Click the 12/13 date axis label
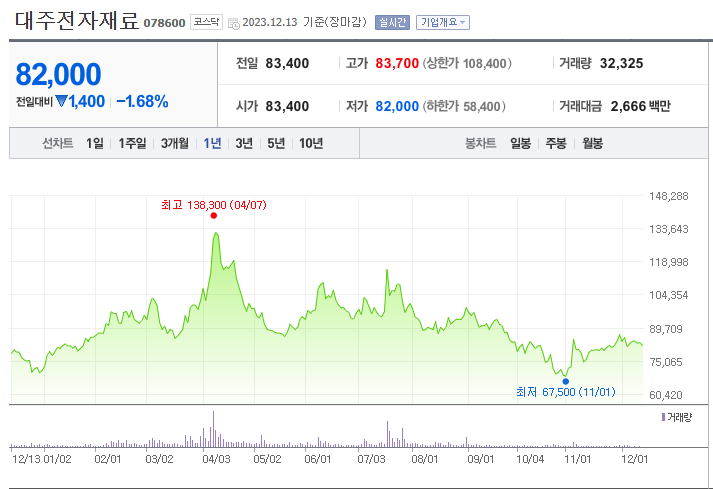713x489 pixels. tap(26, 459)
